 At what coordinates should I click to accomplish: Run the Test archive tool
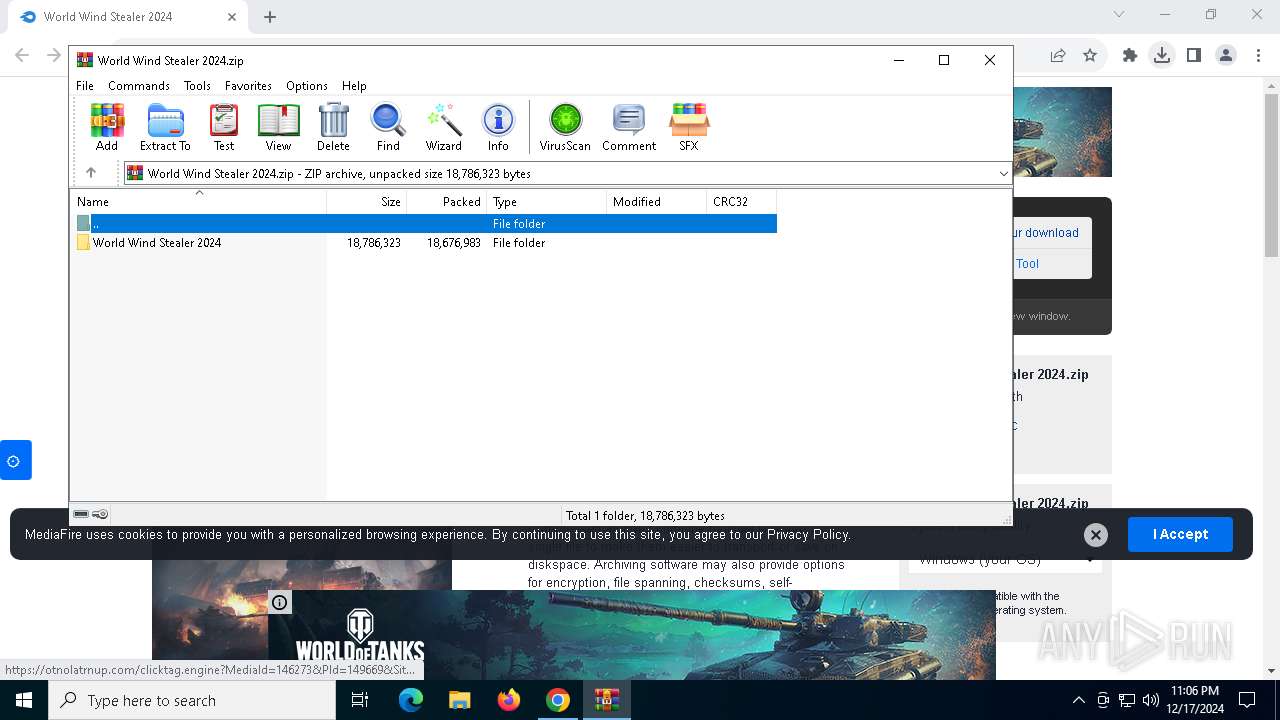pyautogui.click(x=224, y=127)
